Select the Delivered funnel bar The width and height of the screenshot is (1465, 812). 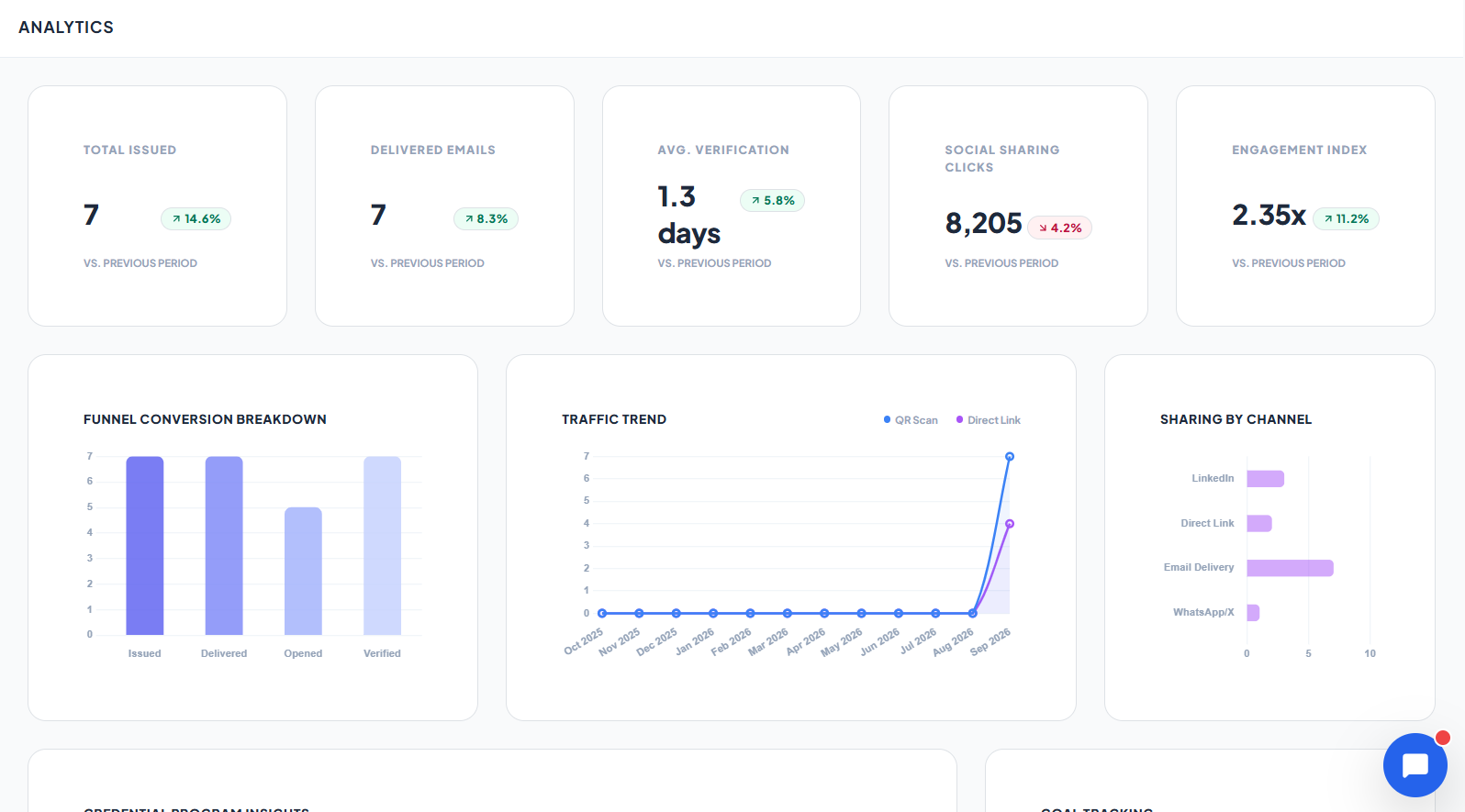tap(224, 545)
